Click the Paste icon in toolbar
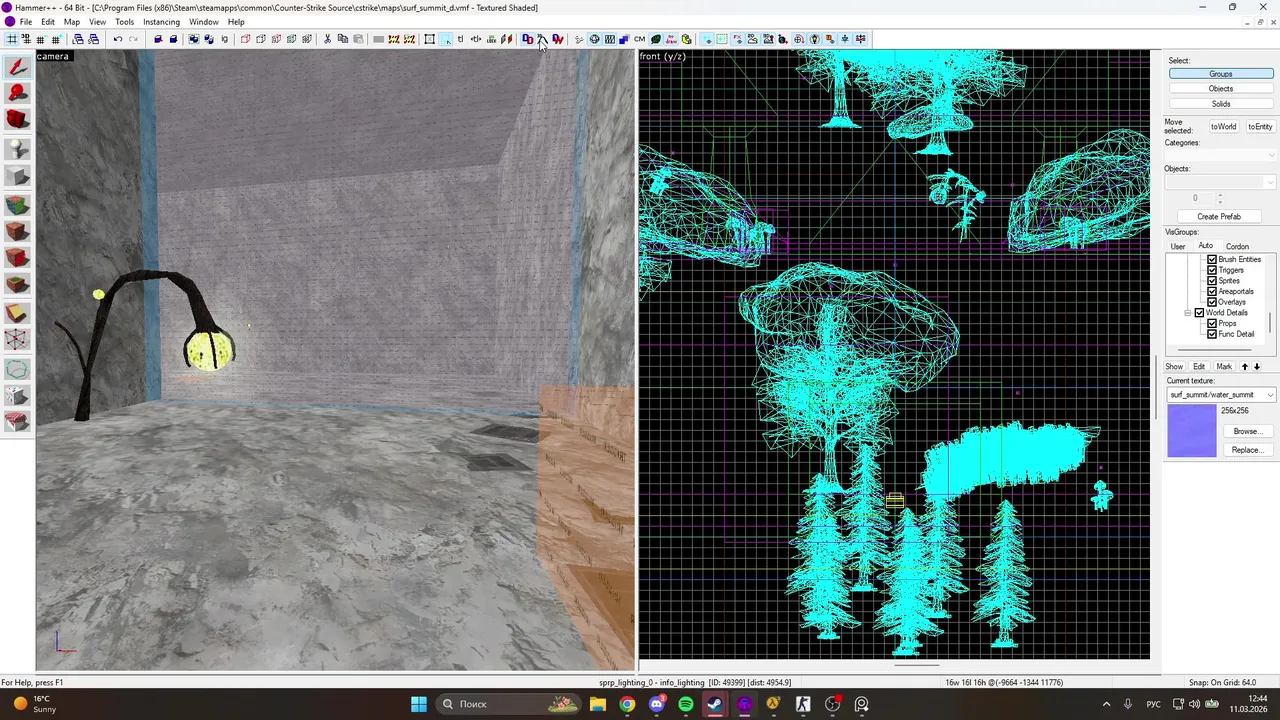 [358, 39]
